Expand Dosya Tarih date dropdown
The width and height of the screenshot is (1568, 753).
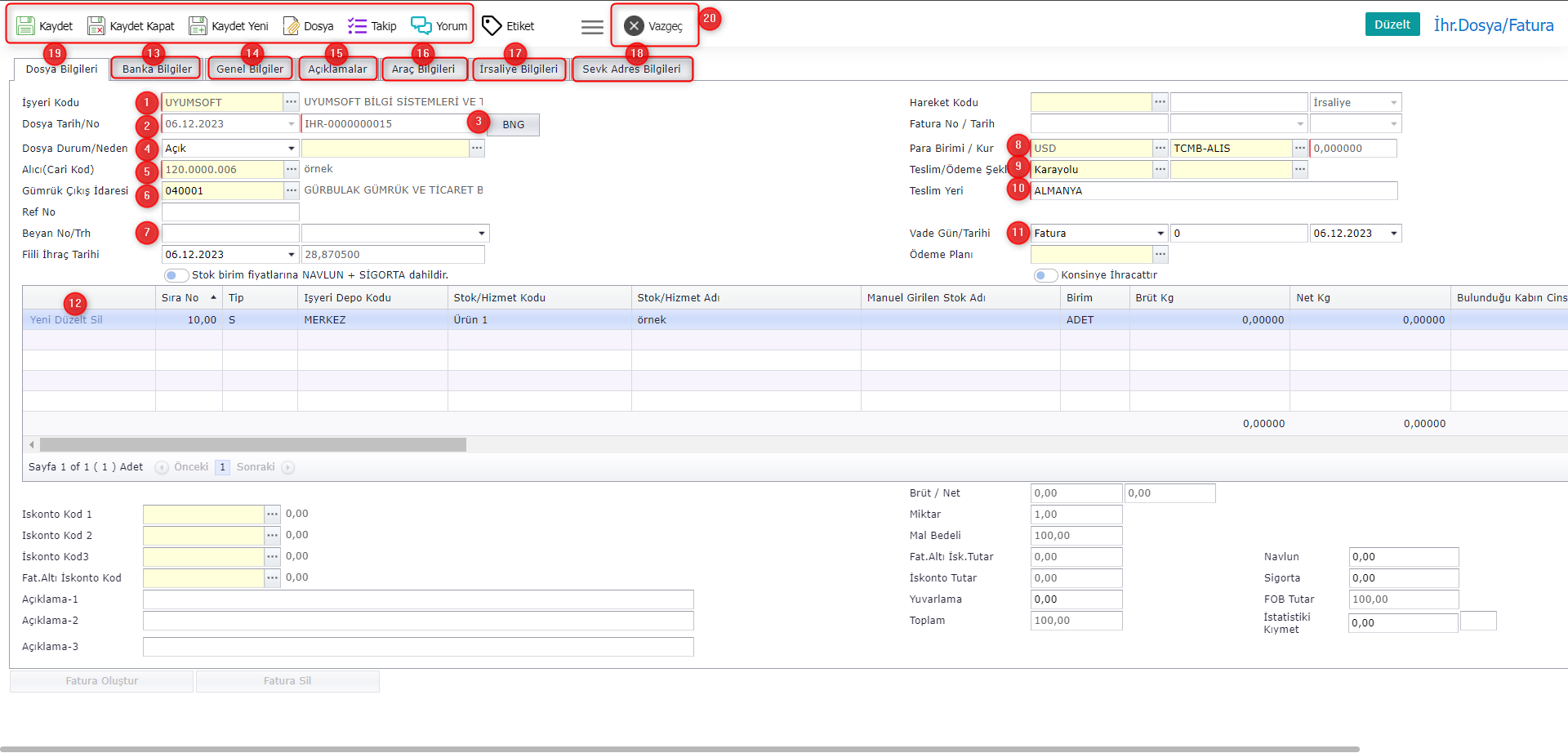(292, 124)
